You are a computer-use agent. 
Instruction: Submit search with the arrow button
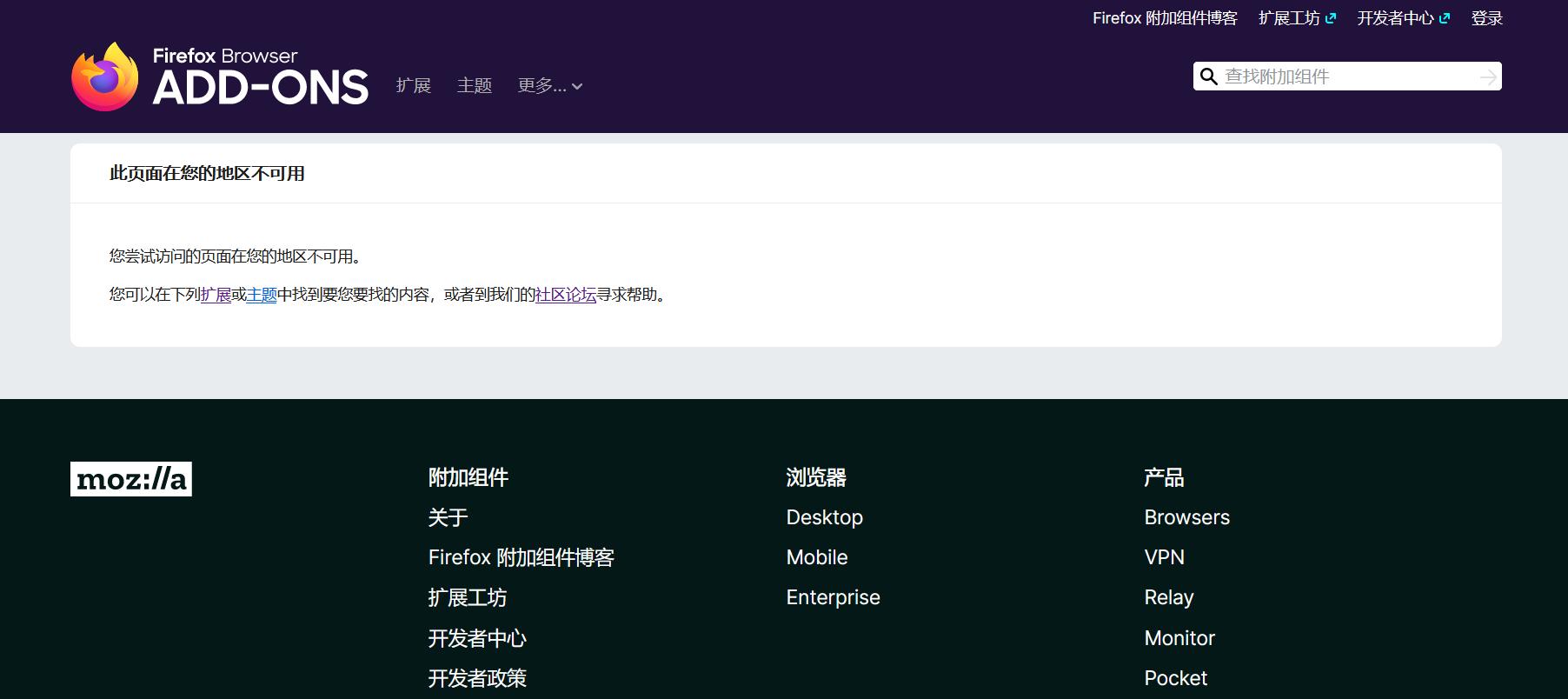coord(1488,77)
